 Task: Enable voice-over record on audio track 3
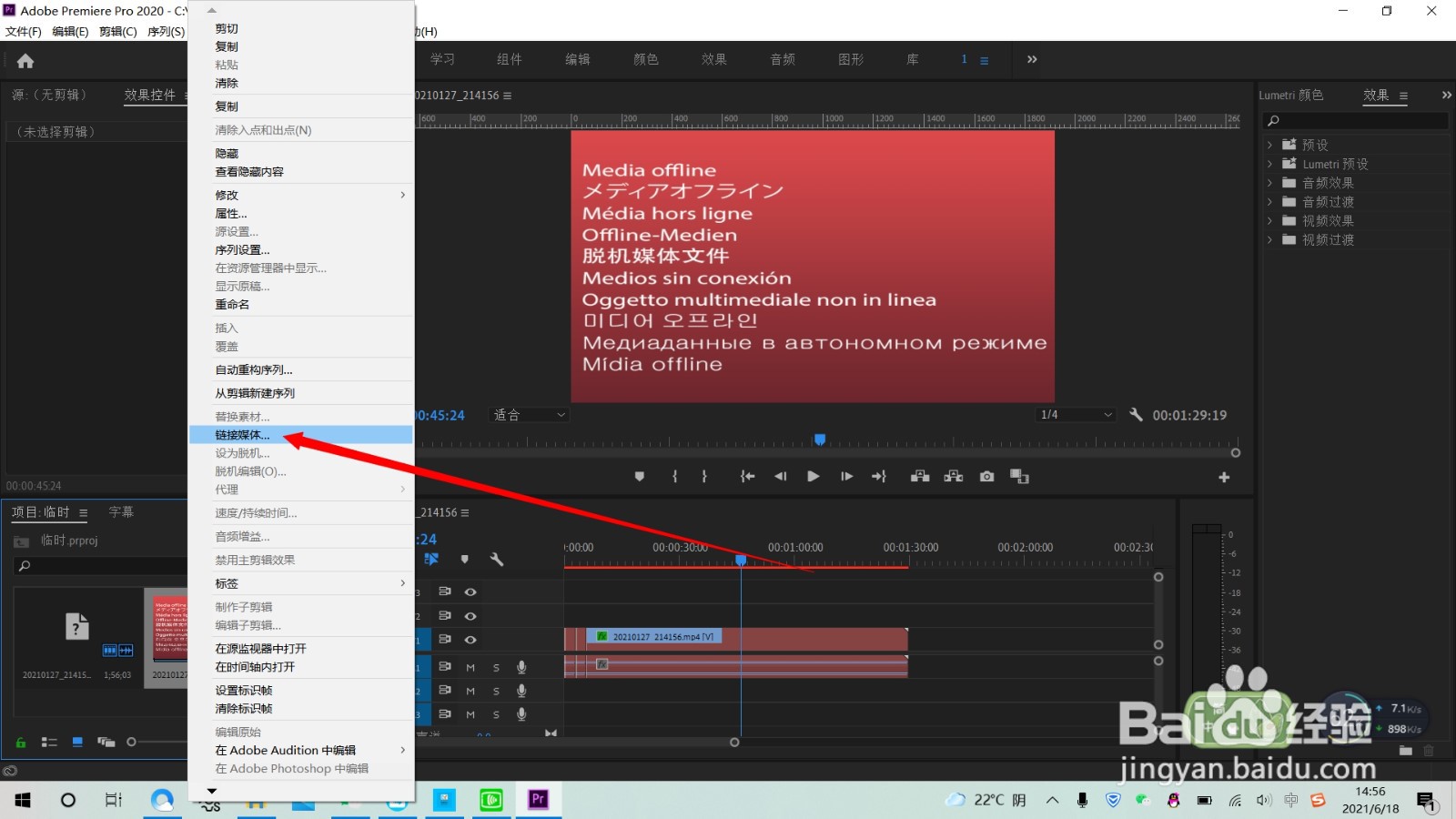coord(521,714)
